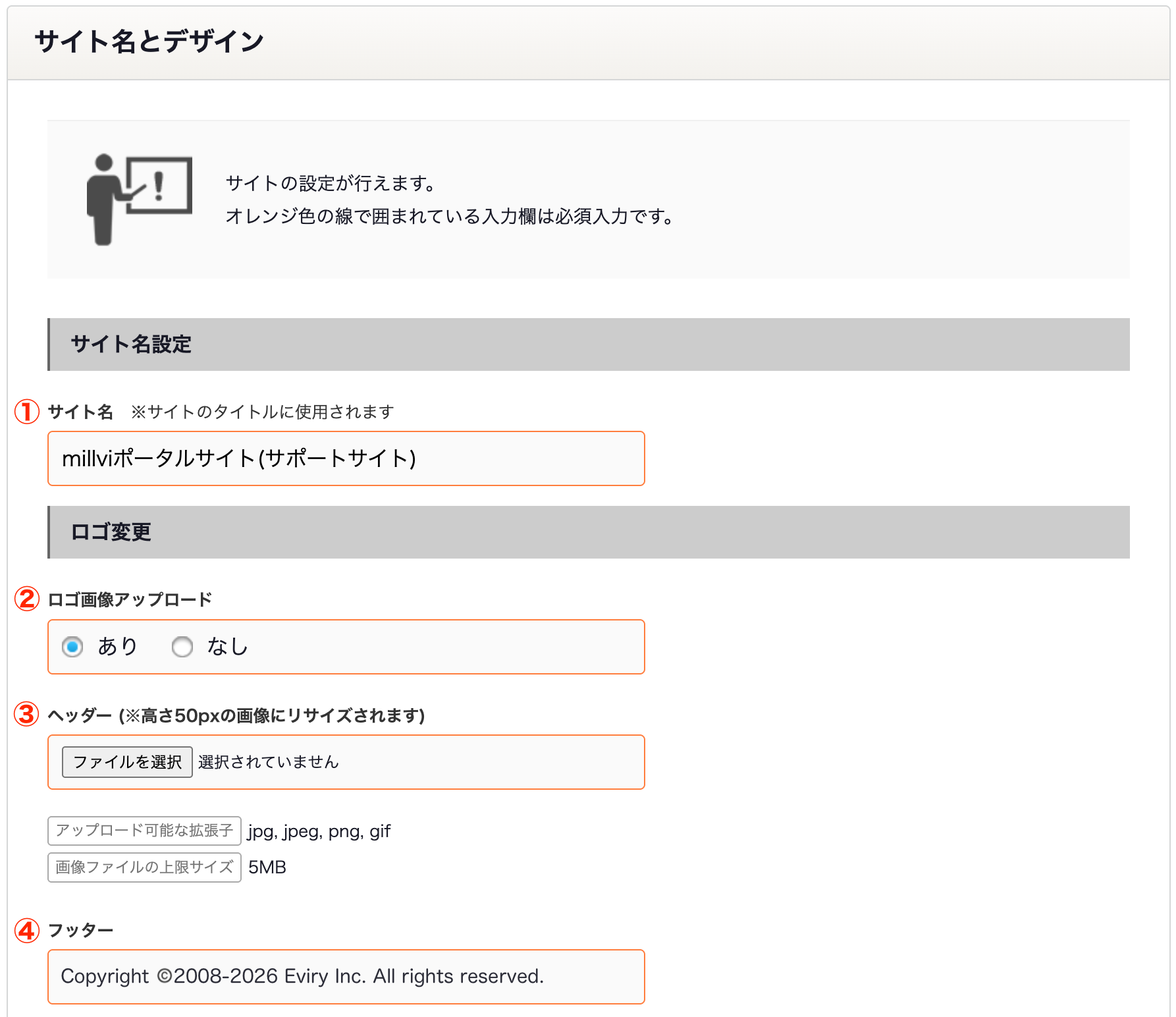The image size is (1176, 1017).
Task: Click the 5MB size limit value
Action: pyautogui.click(x=267, y=867)
